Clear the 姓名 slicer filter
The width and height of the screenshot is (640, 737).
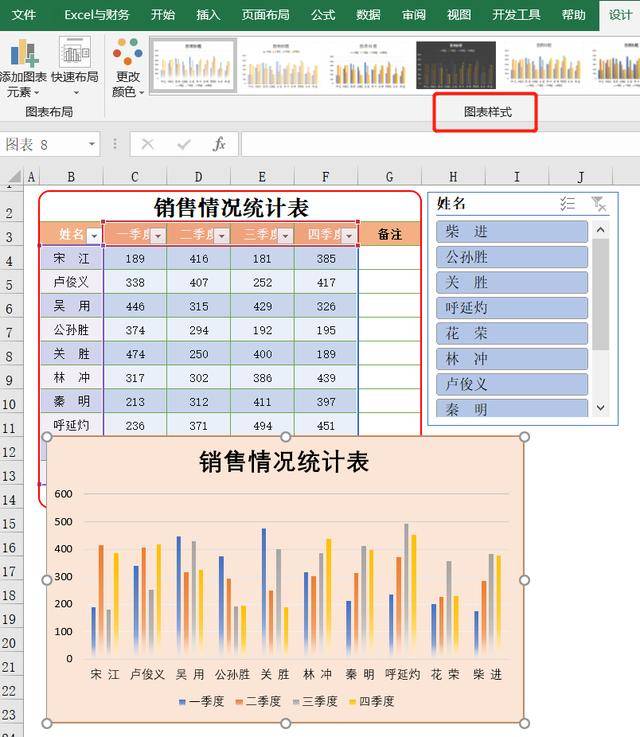[x=599, y=204]
